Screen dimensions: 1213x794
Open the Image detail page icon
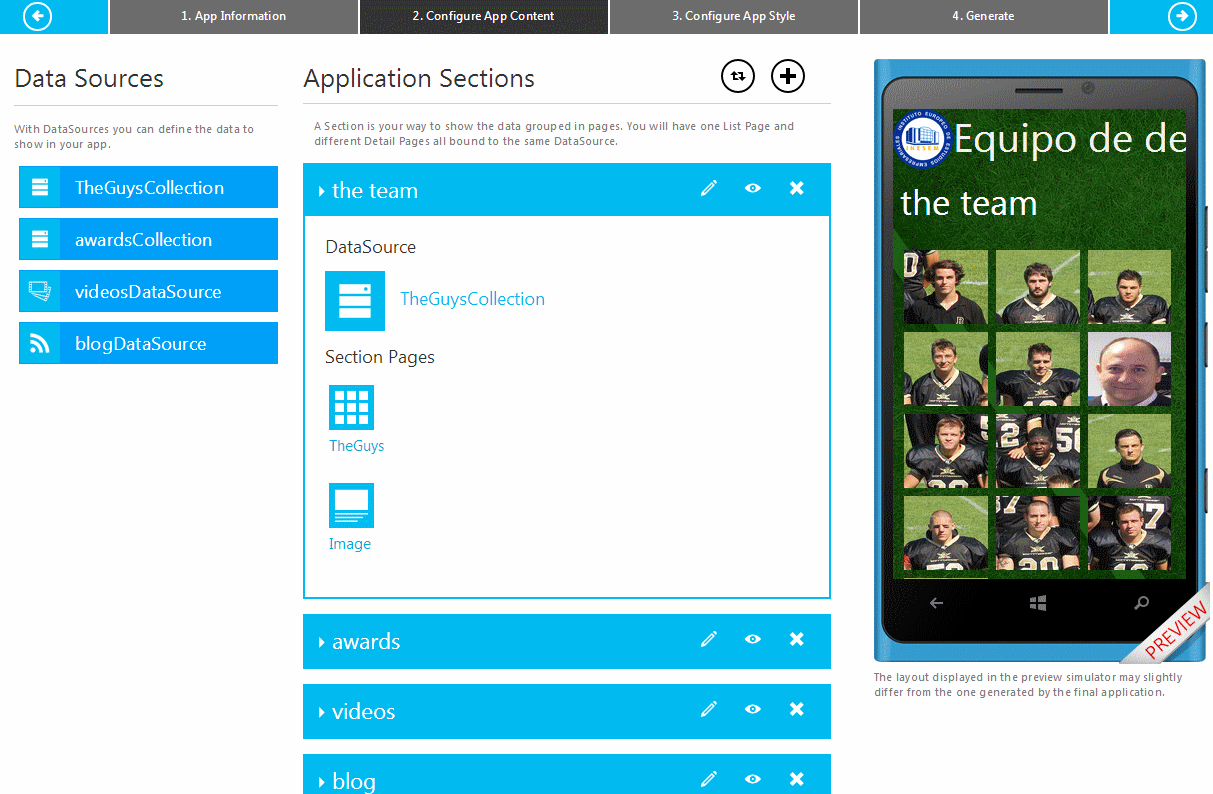[351, 506]
